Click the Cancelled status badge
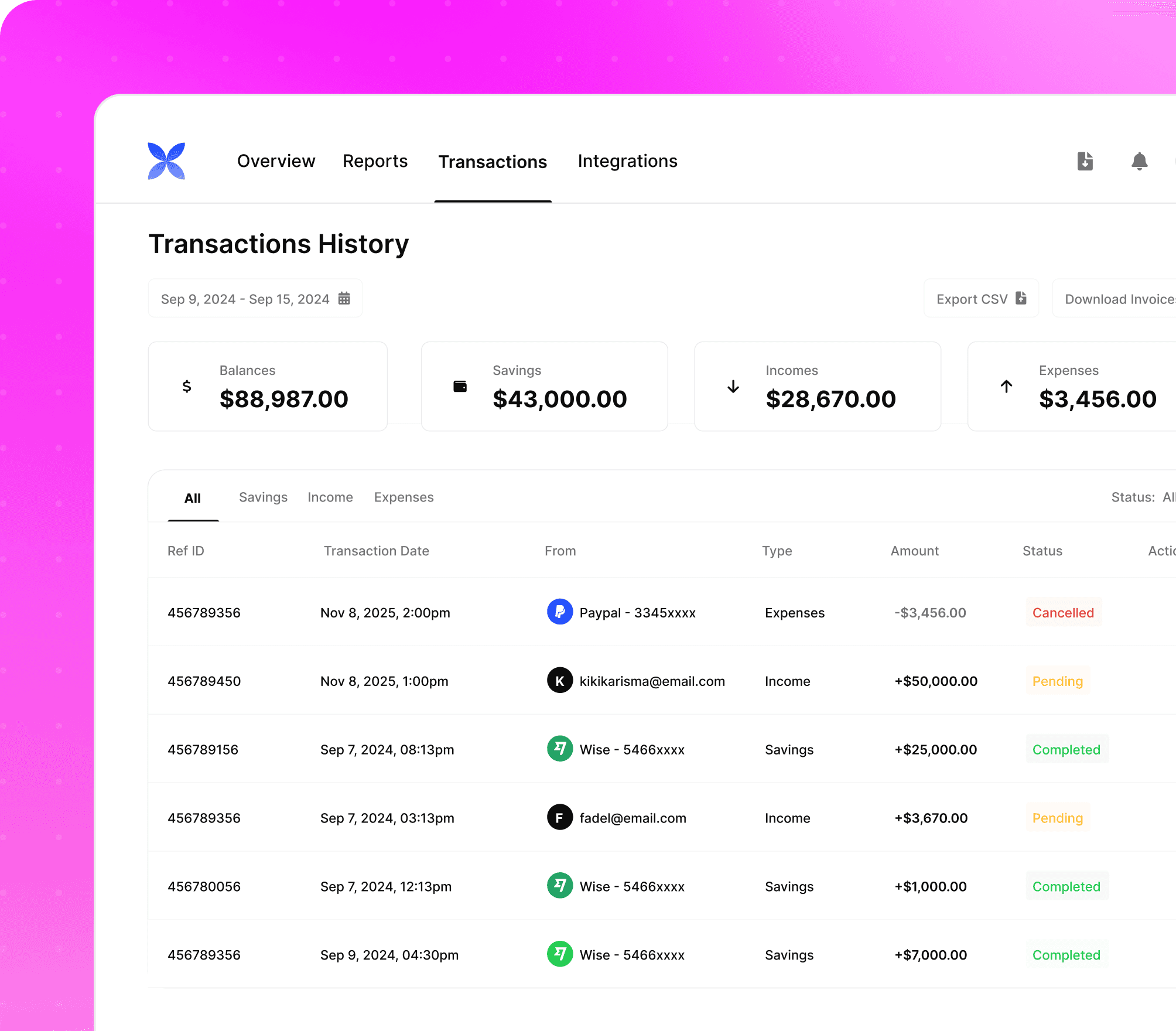The image size is (1176, 1031). point(1063,613)
